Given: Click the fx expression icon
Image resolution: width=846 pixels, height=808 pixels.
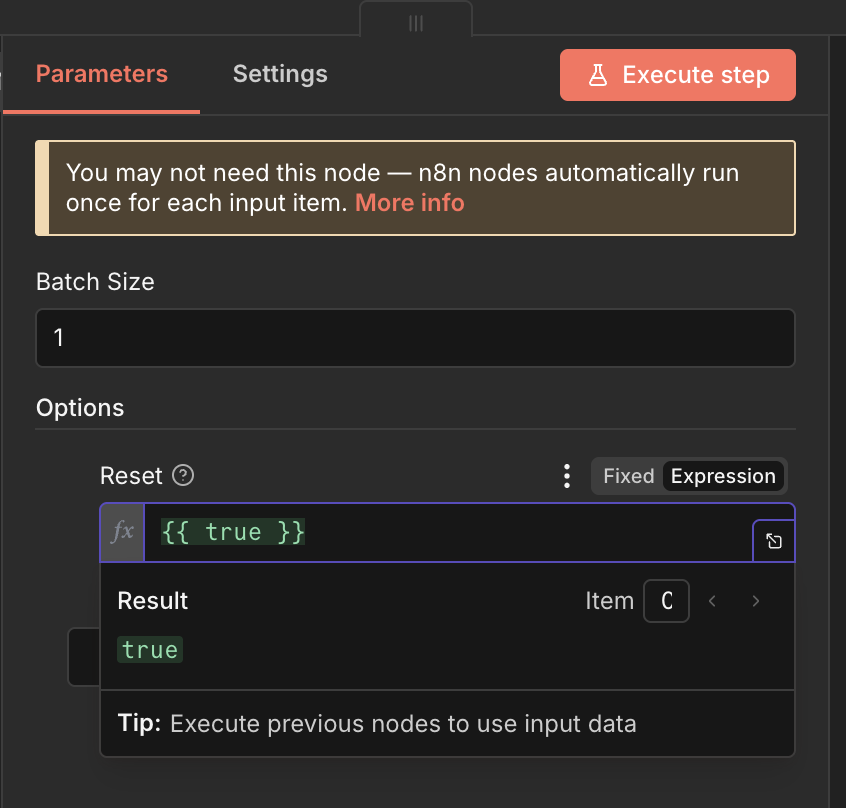Looking at the screenshot, I should pyautogui.click(x=123, y=532).
